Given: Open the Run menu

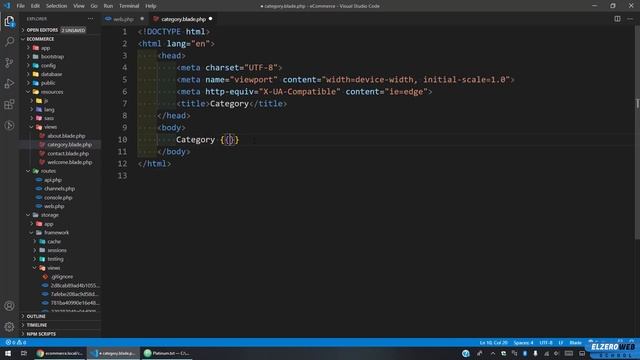Looking at the screenshot, I should (108, 6).
